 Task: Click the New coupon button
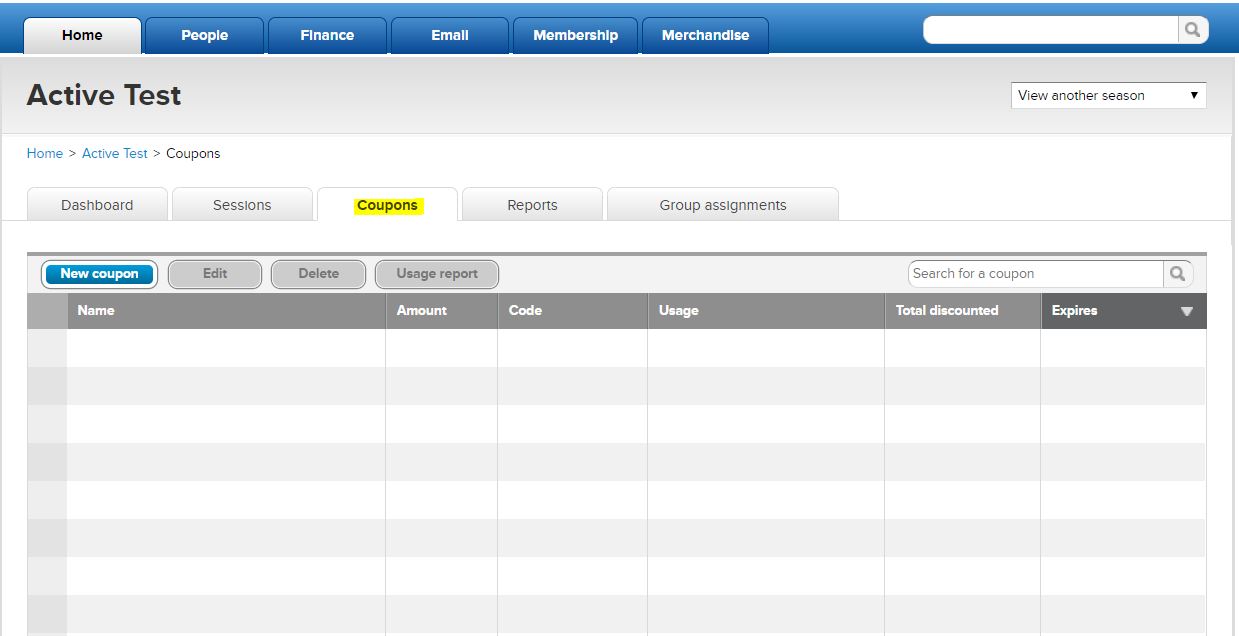(x=99, y=274)
